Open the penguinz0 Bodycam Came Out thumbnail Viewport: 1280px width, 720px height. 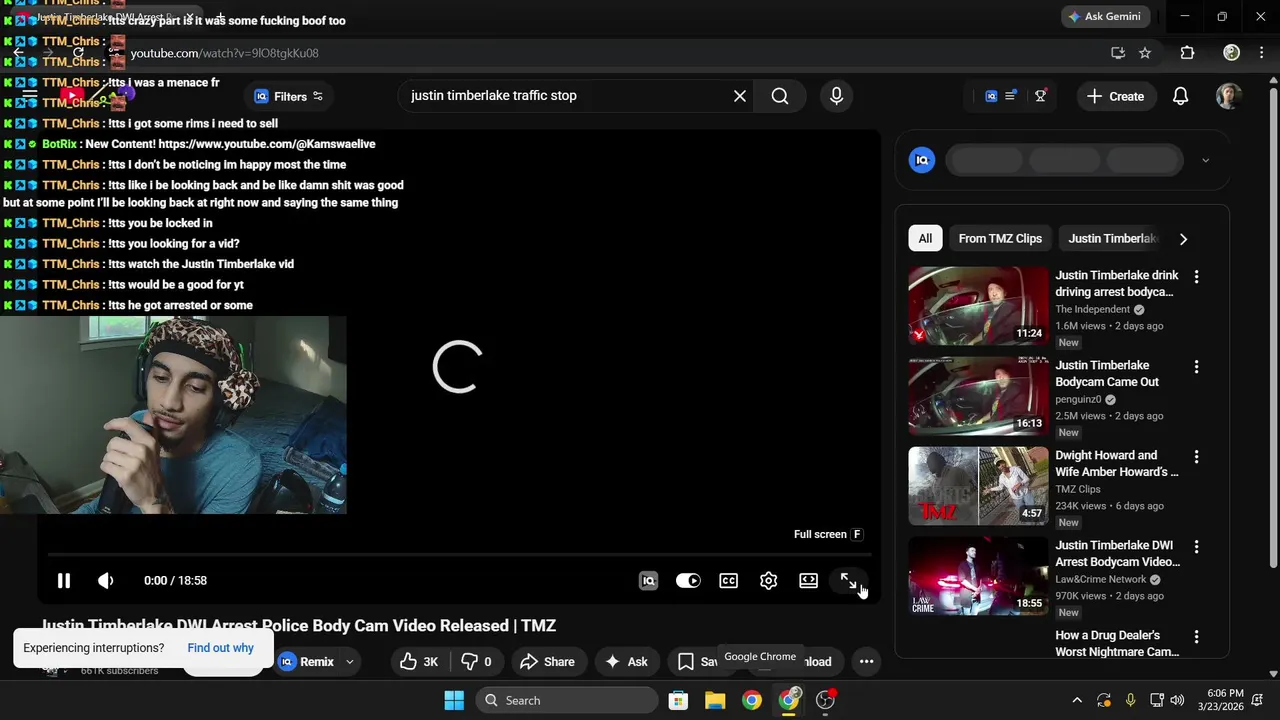pyautogui.click(x=978, y=396)
